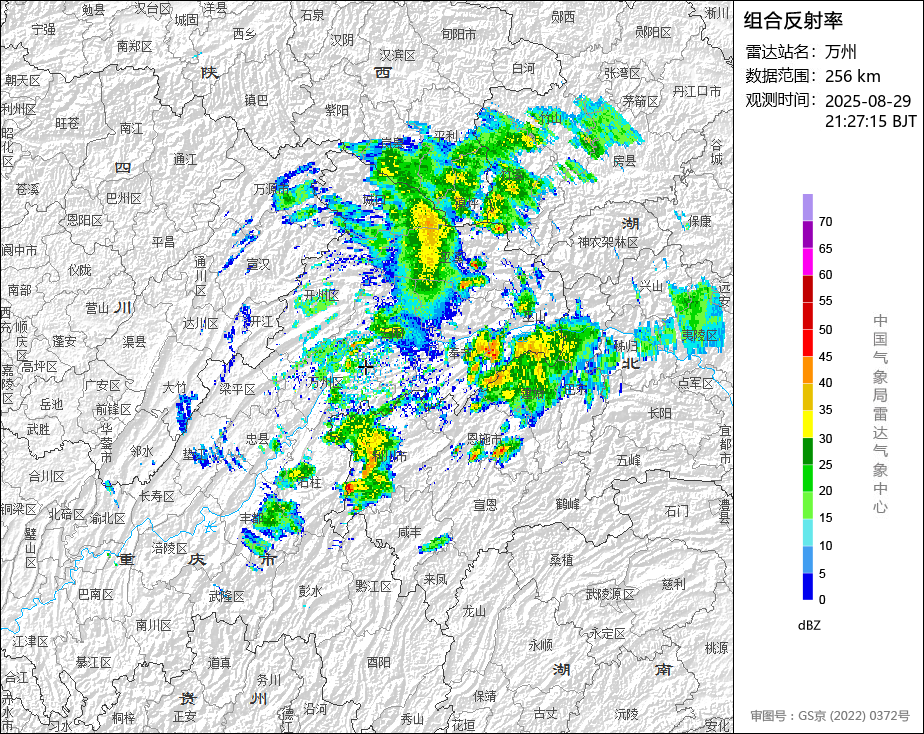924x734 pixels.
Task: Click the 梁平区 map label
Action: point(237,389)
